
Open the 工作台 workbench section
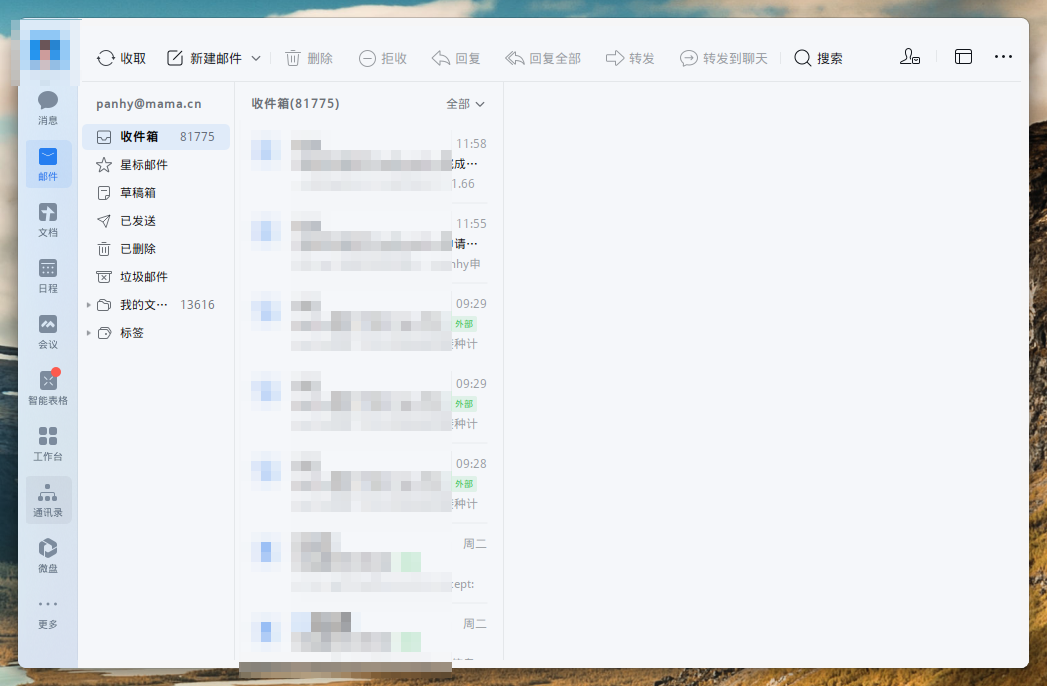click(x=47, y=445)
